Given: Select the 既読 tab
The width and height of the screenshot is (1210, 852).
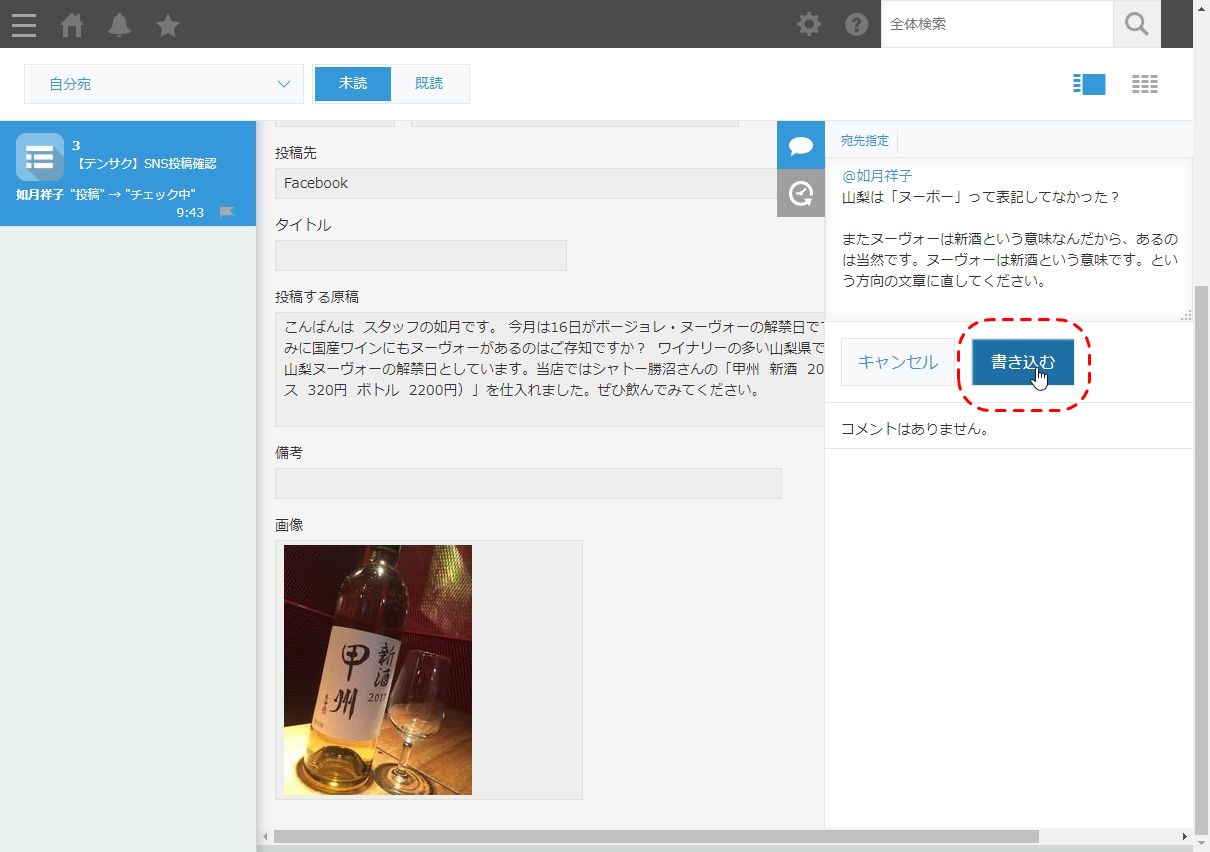Looking at the screenshot, I should [x=429, y=84].
